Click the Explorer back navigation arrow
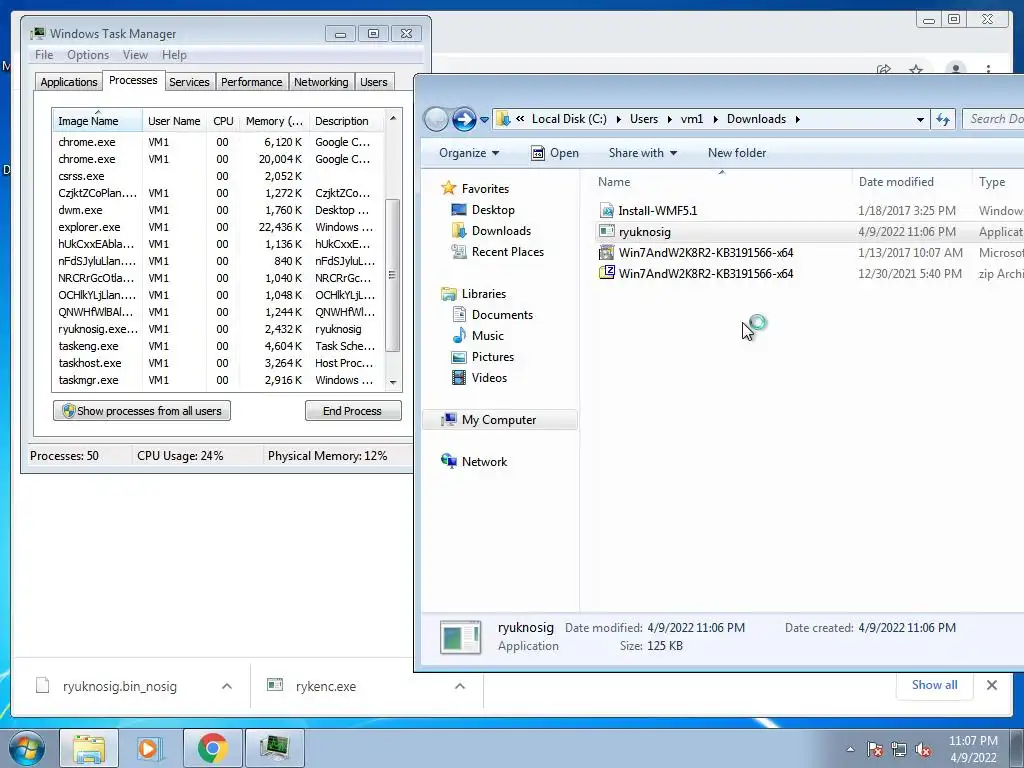Screen dimensions: 1024x768 (436, 119)
